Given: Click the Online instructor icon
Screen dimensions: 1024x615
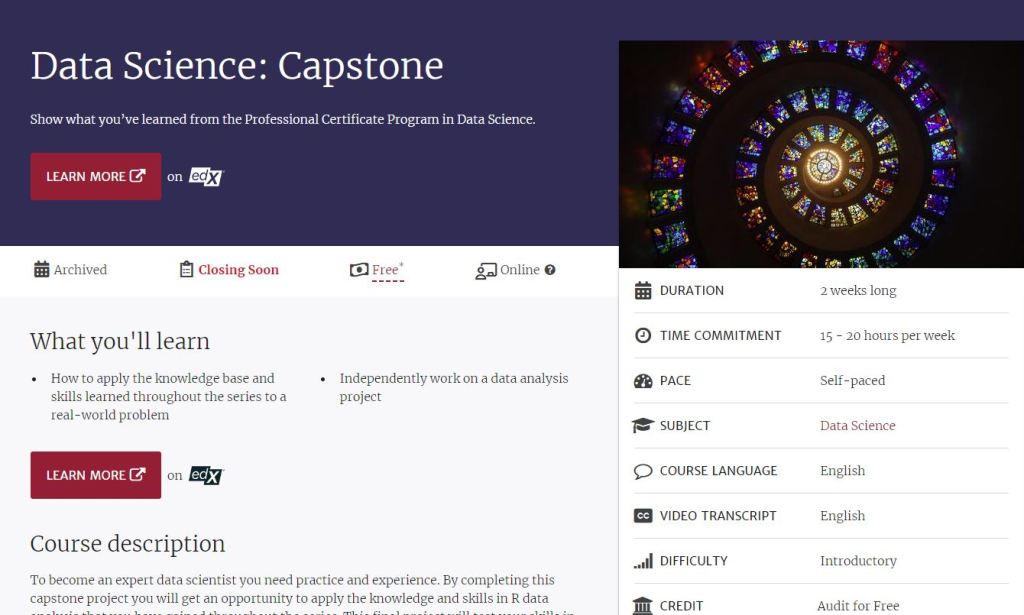Looking at the screenshot, I should coord(486,270).
